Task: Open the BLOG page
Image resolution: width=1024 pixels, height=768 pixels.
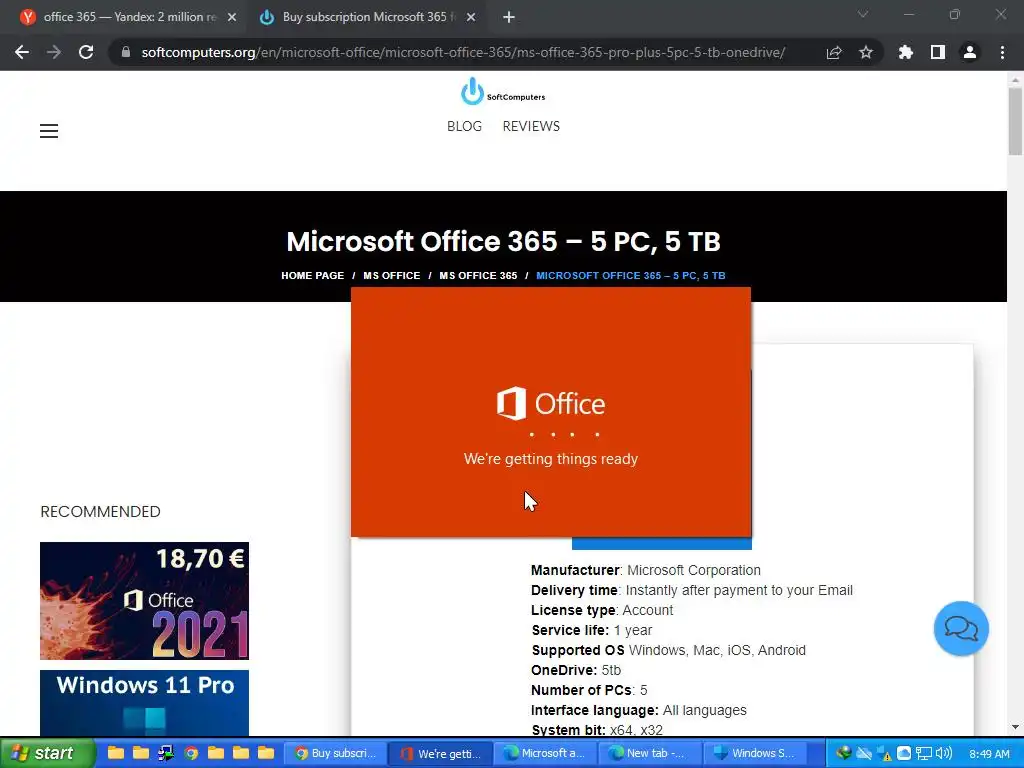Action: coord(464,126)
